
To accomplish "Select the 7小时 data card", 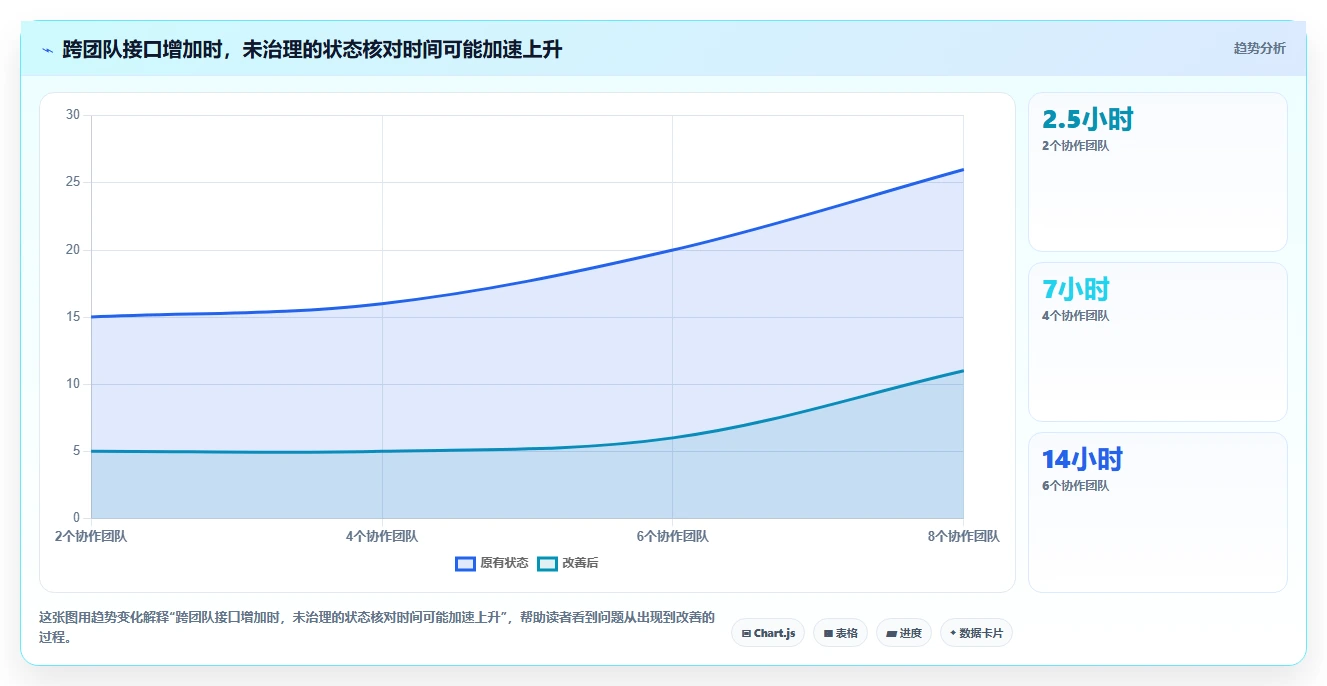I will point(1157,342).
